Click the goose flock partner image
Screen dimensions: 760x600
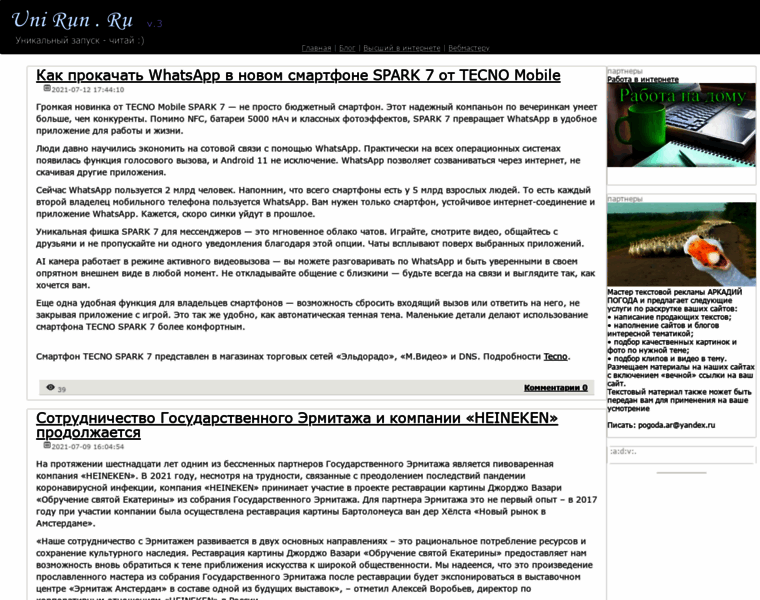pos(681,244)
